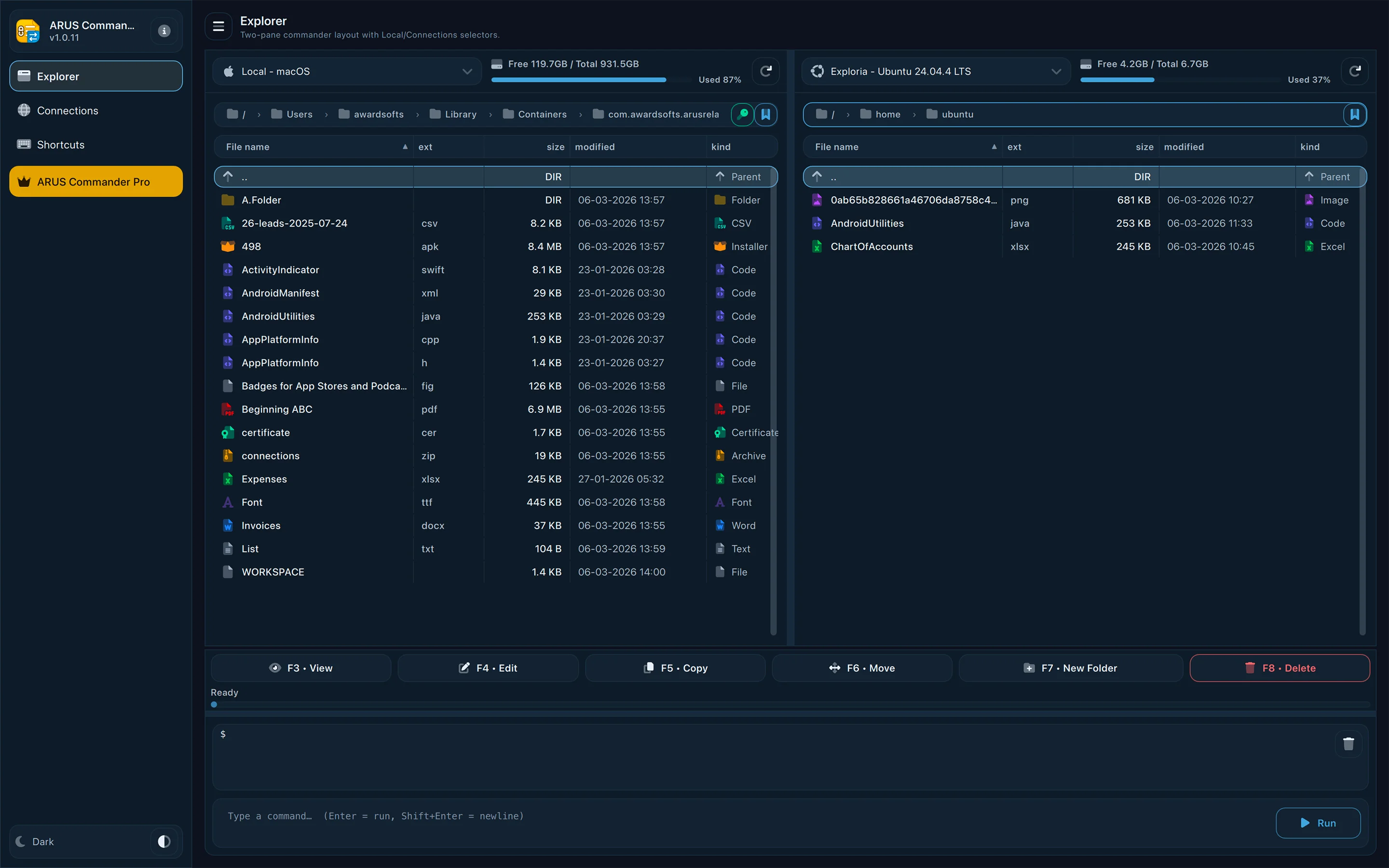Screen dimensions: 1389x868
Task: Refresh the Exploria Ubuntu pane
Action: point(1355,71)
